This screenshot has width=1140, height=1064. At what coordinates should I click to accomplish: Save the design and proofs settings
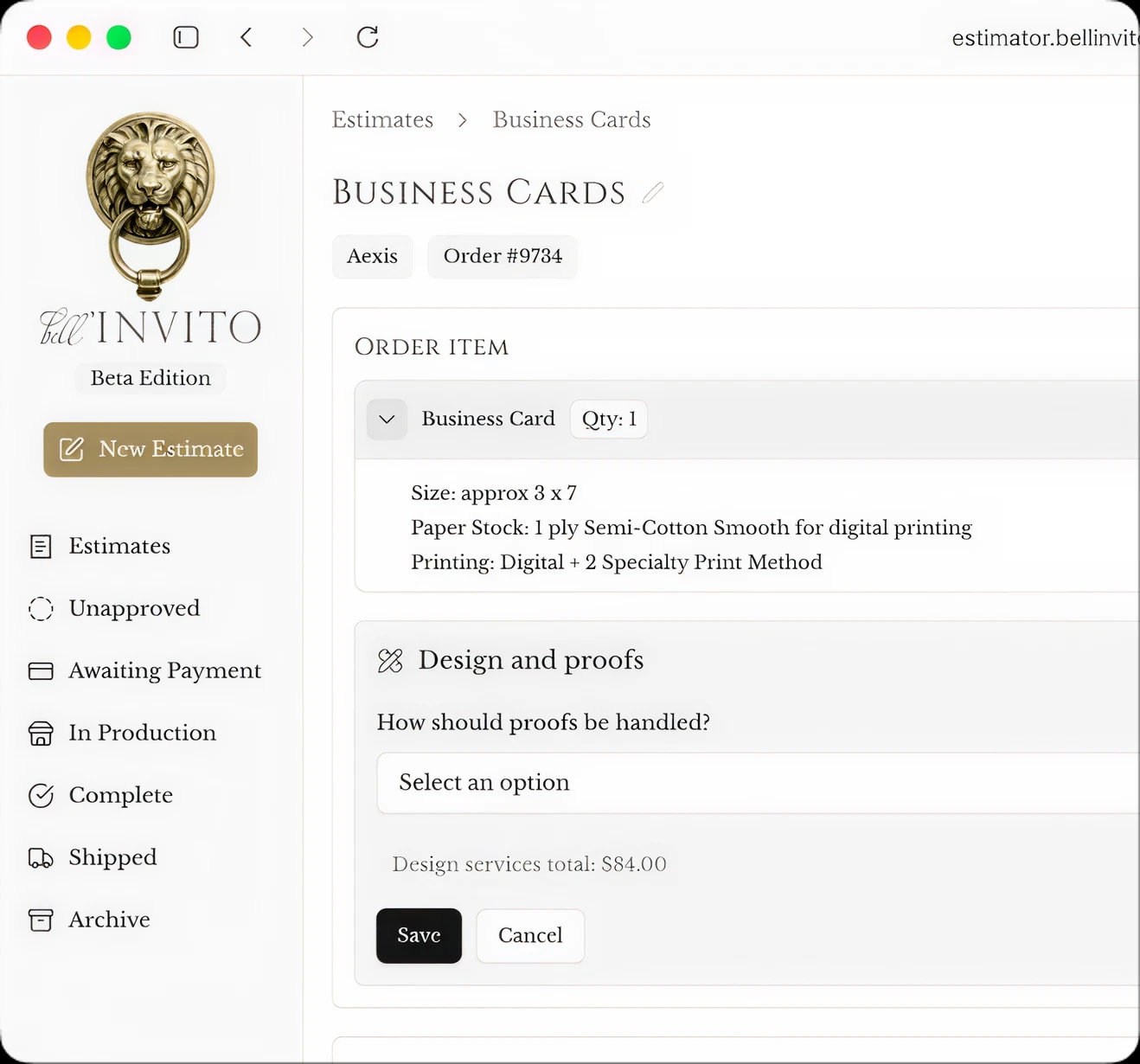coord(419,935)
